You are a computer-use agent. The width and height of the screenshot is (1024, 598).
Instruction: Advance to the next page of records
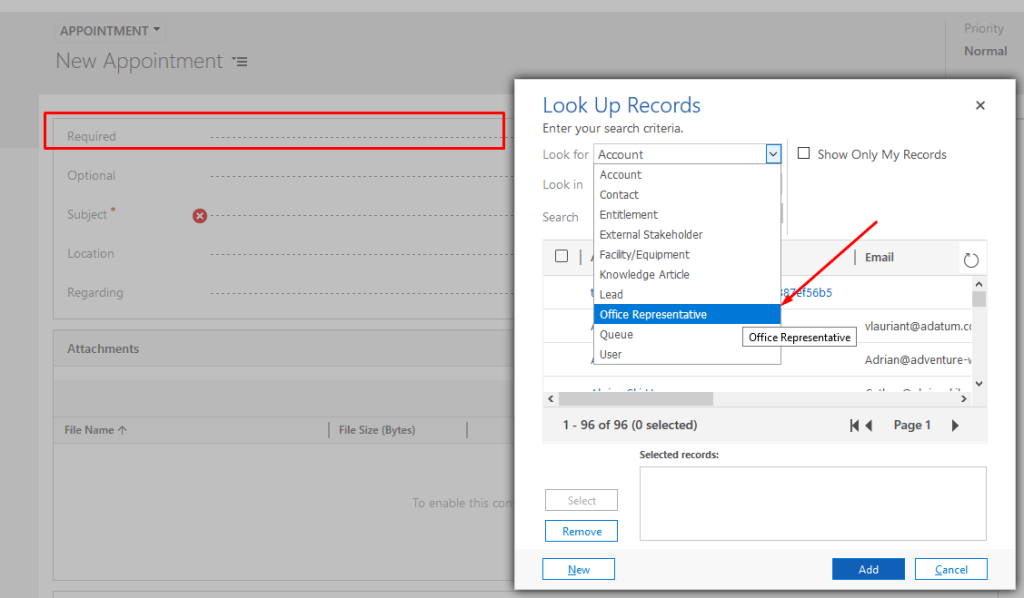click(955, 424)
